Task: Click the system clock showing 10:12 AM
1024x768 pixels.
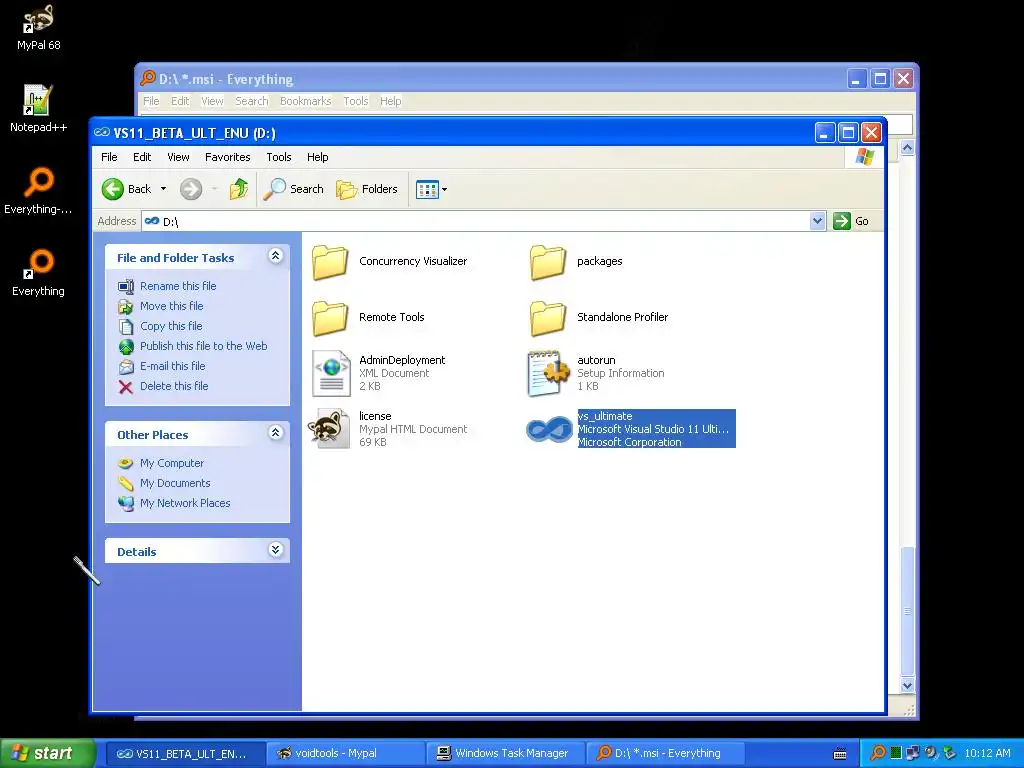Action: click(987, 753)
